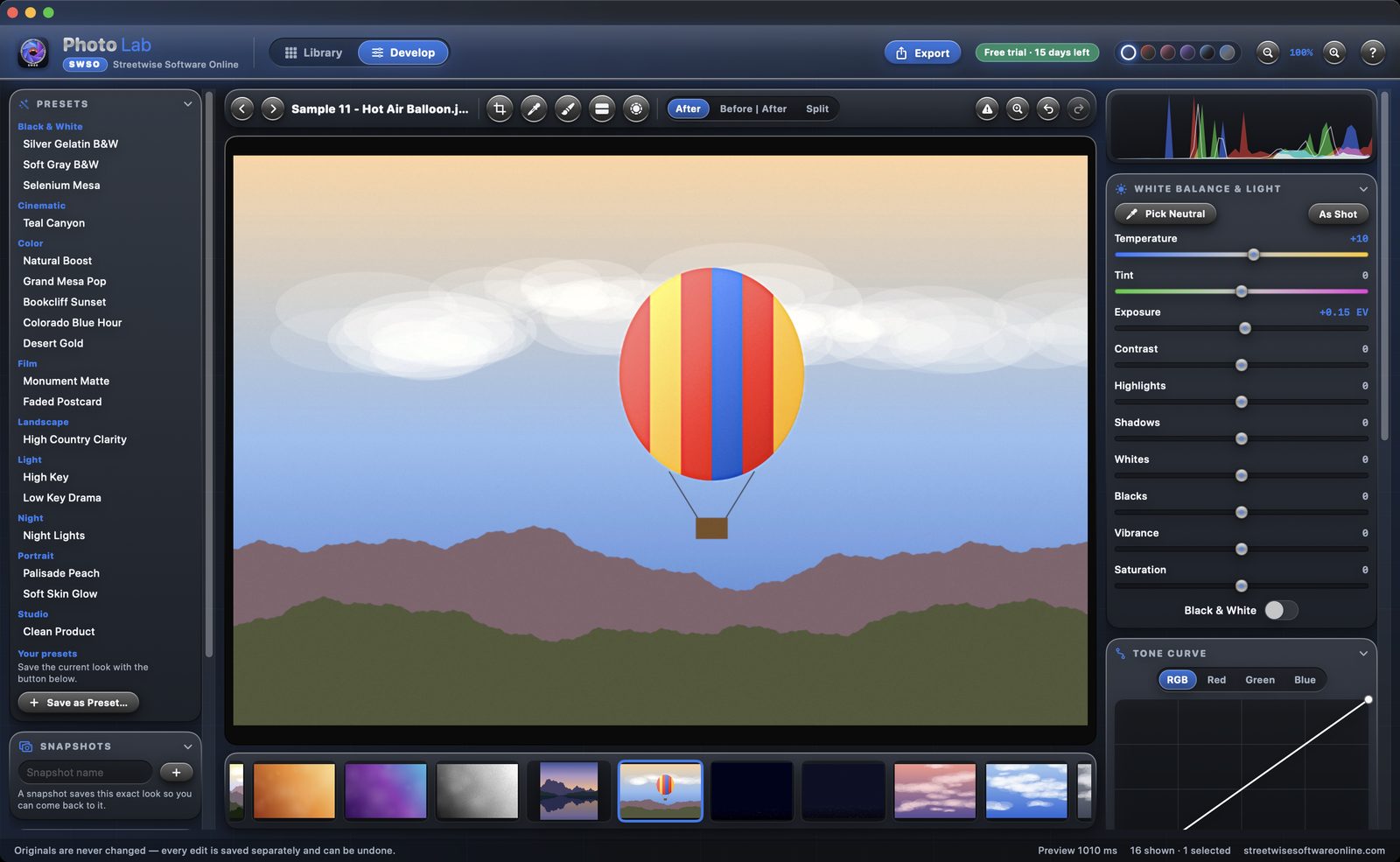
Task: Open the pink clouds thumbnail in filmstrip
Action: point(934,791)
